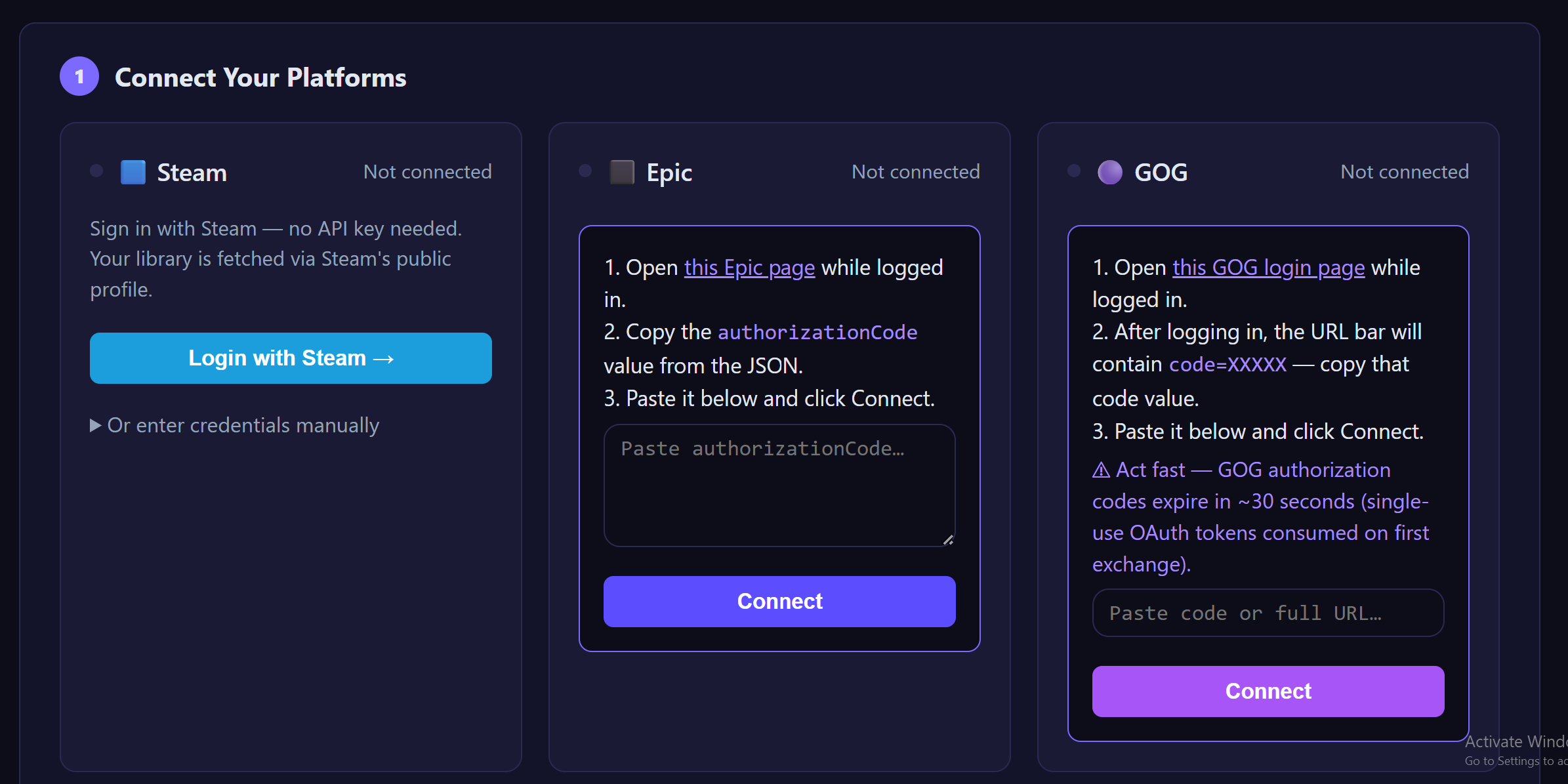Click the Paste code or full URL field
The height and width of the screenshot is (784, 1568).
[1268, 613]
